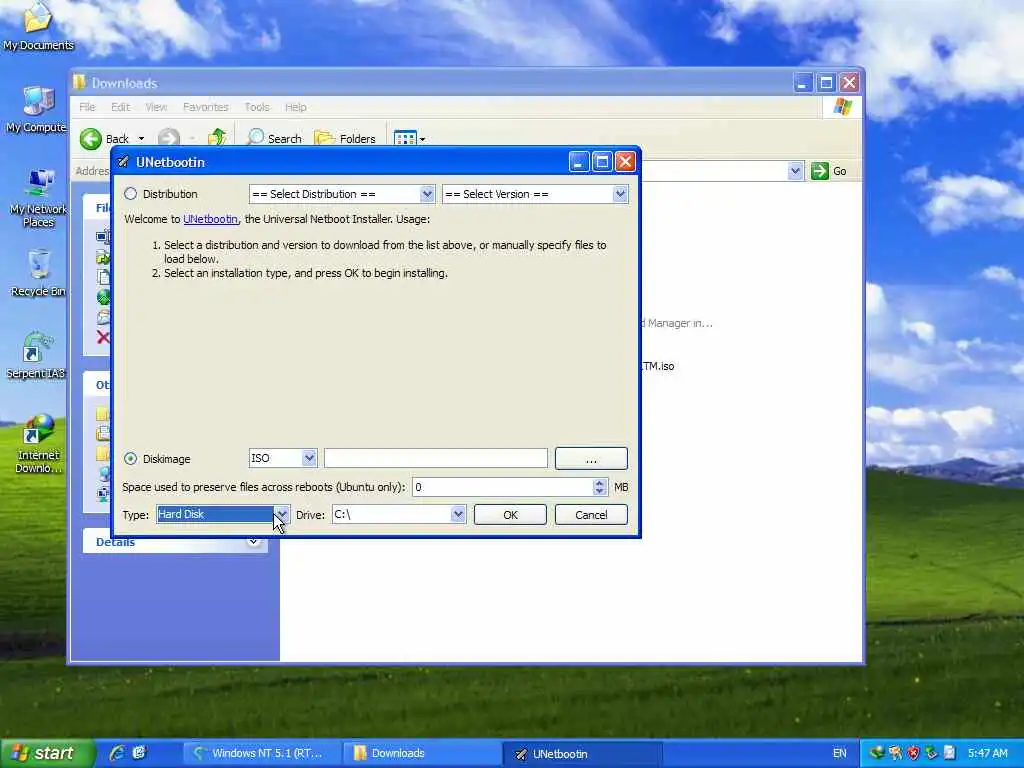Click the Start button
The height and width of the screenshot is (768, 1024).
pyautogui.click(x=47, y=753)
